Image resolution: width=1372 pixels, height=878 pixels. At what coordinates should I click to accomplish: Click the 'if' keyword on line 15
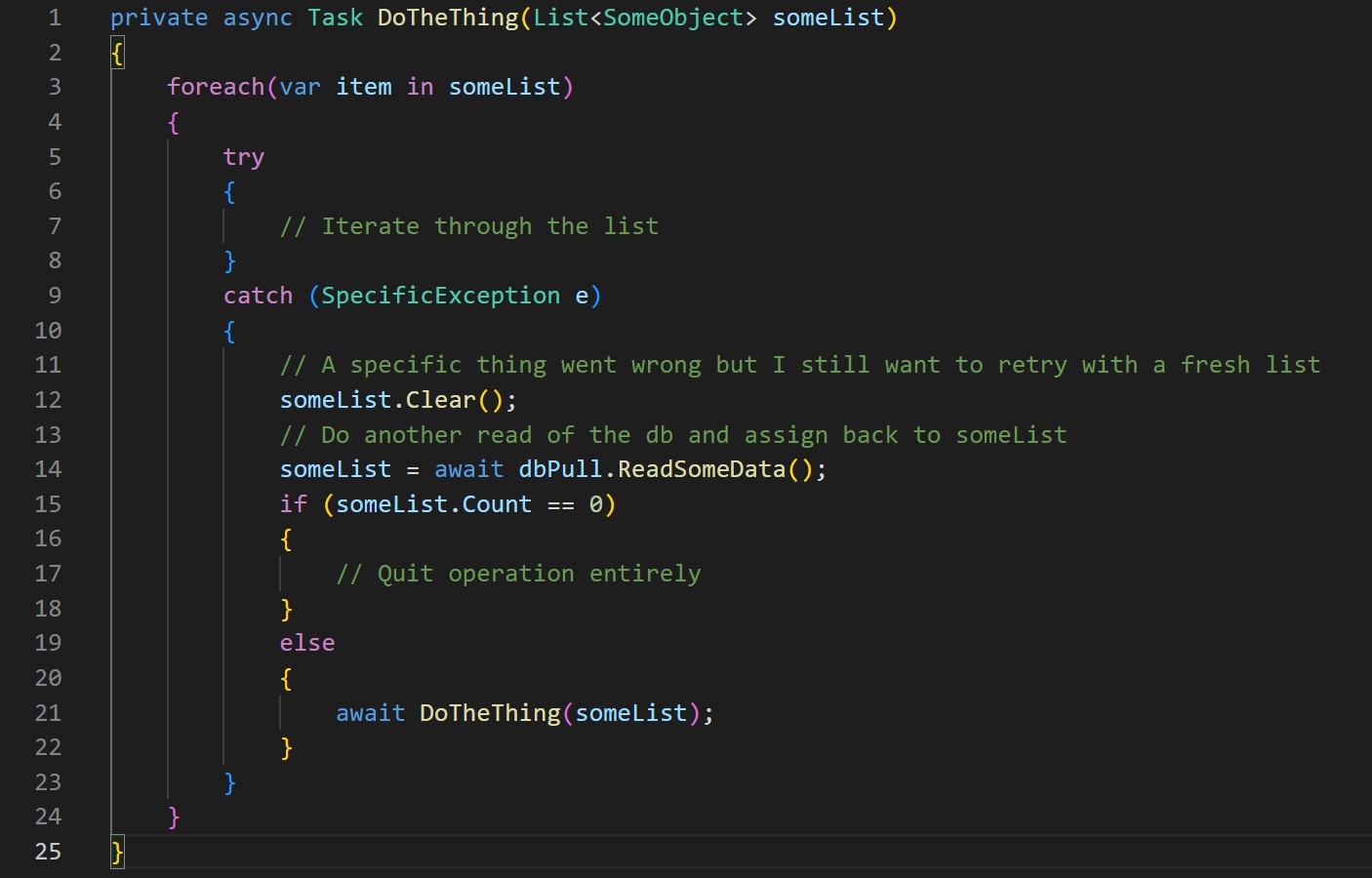point(294,504)
